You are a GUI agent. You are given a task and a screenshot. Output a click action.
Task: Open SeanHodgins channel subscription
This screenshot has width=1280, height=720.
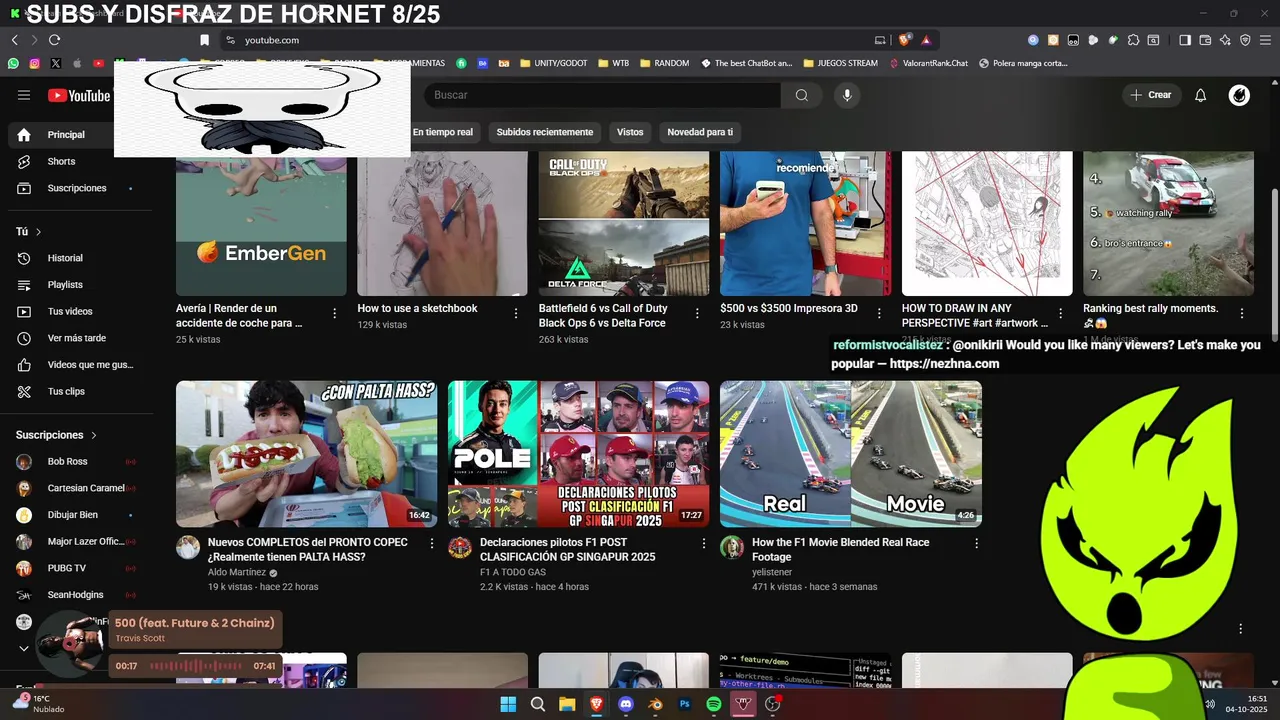click(x=76, y=595)
